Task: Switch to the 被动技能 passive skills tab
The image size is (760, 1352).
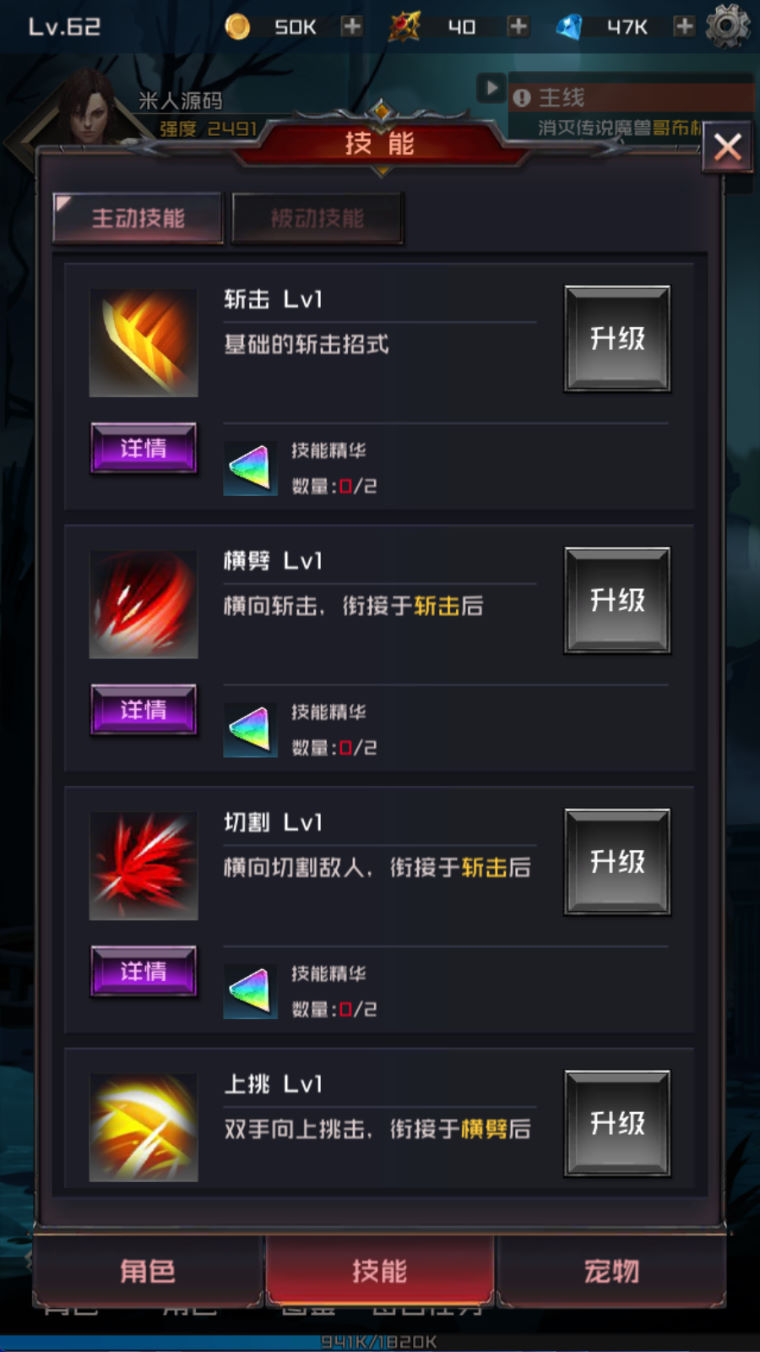Action: [317, 218]
